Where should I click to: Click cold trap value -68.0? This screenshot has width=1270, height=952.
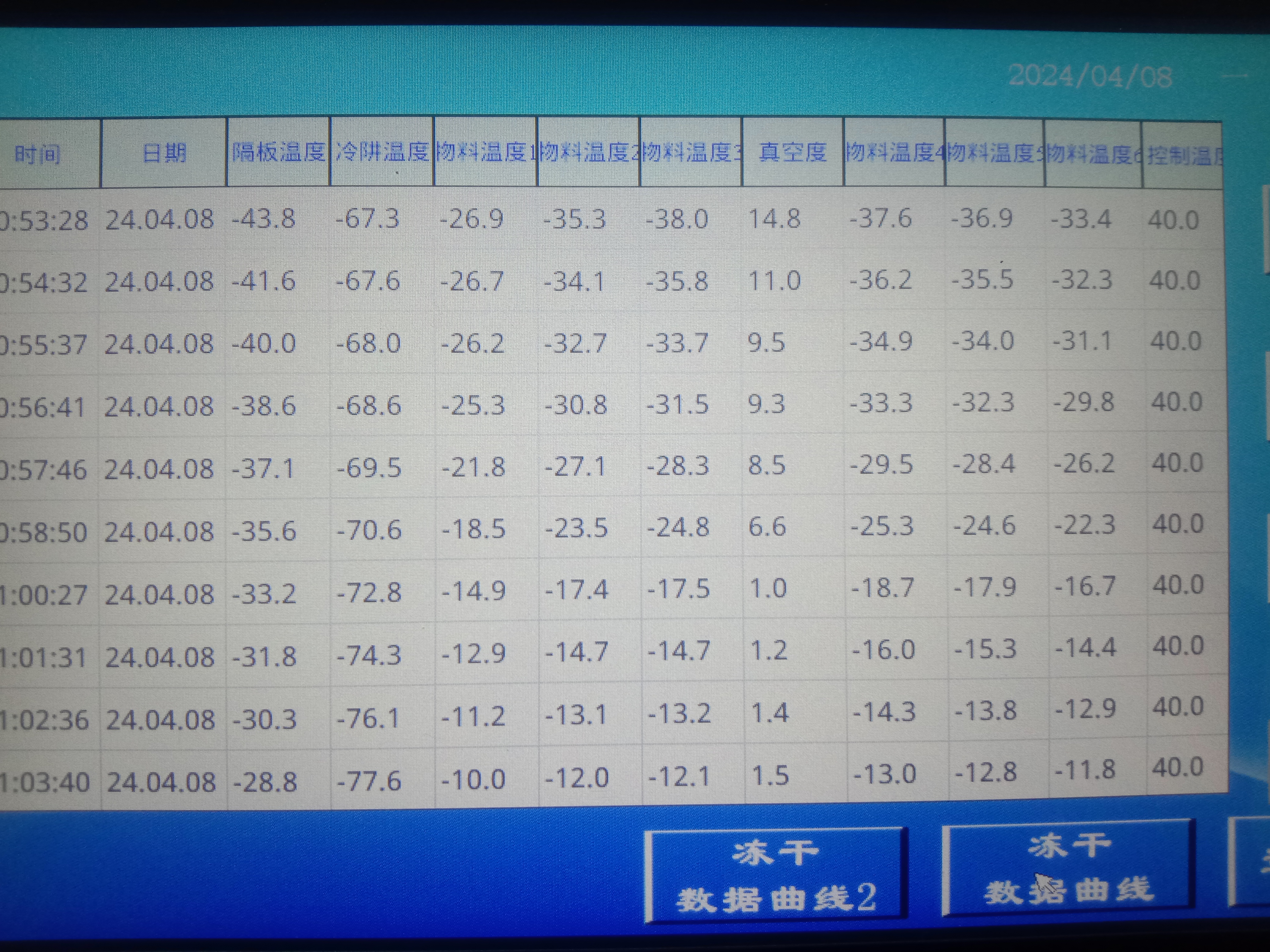click(368, 344)
